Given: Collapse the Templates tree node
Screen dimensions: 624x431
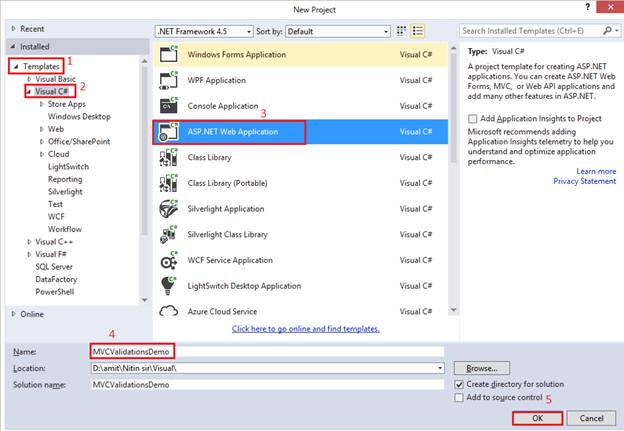Looking at the screenshot, I should click(16, 66).
